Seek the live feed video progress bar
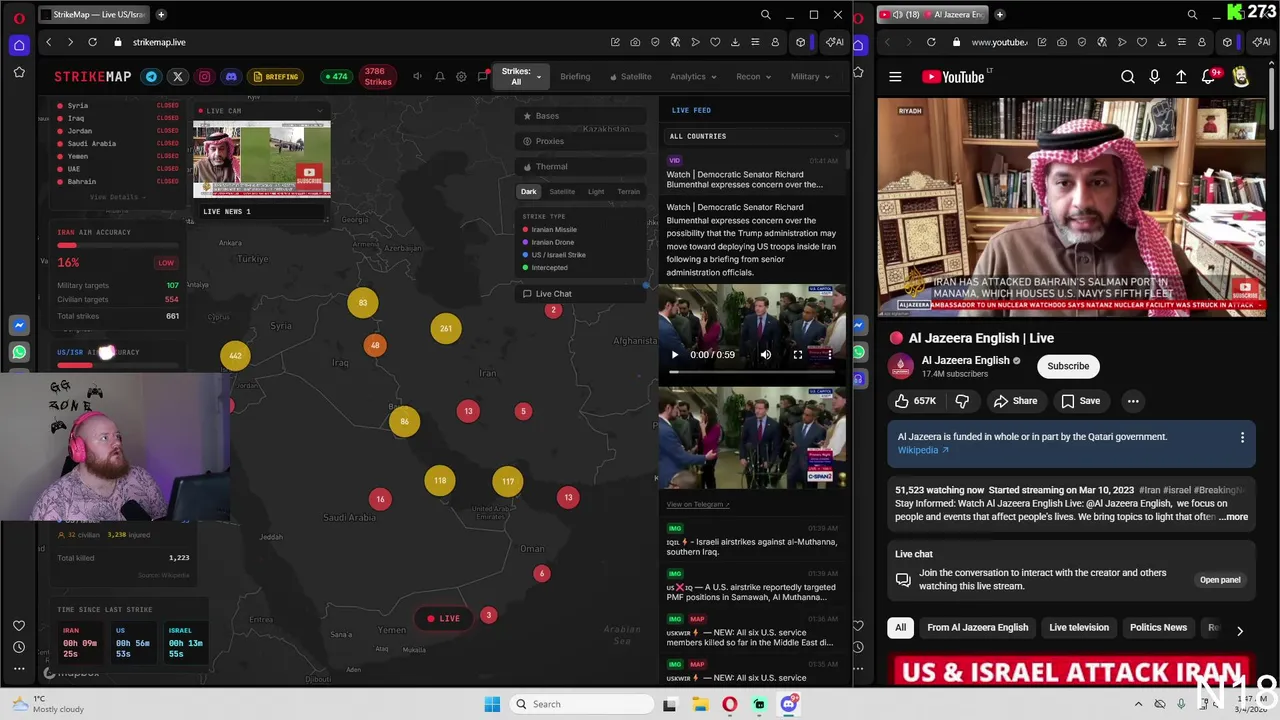 point(752,372)
